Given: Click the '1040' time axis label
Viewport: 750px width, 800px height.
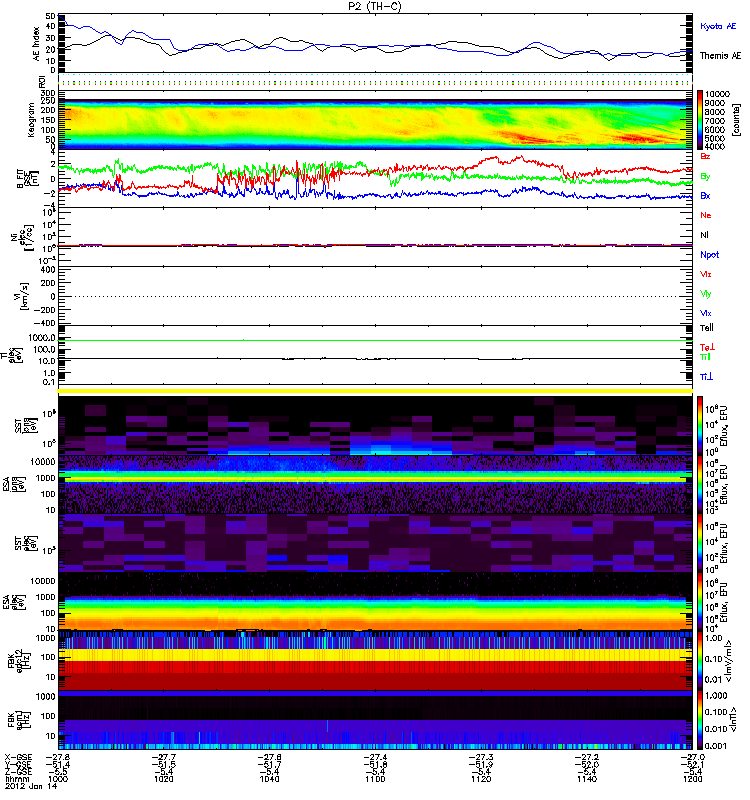Looking at the screenshot, I should (269, 779).
